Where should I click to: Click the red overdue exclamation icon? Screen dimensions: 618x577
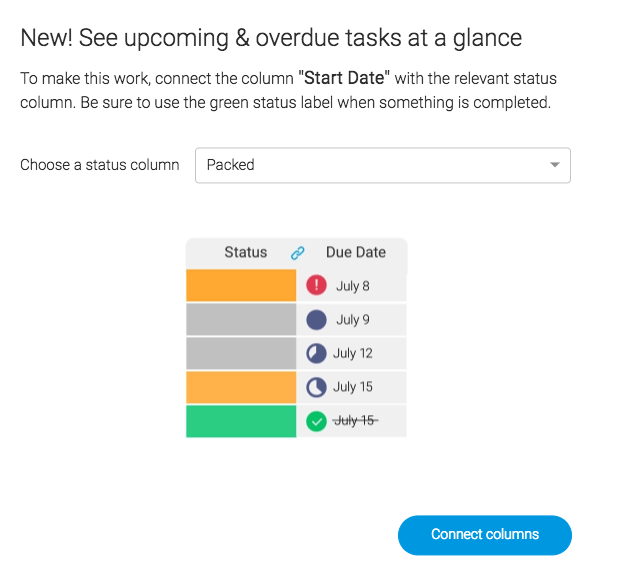[x=316, y=285]
